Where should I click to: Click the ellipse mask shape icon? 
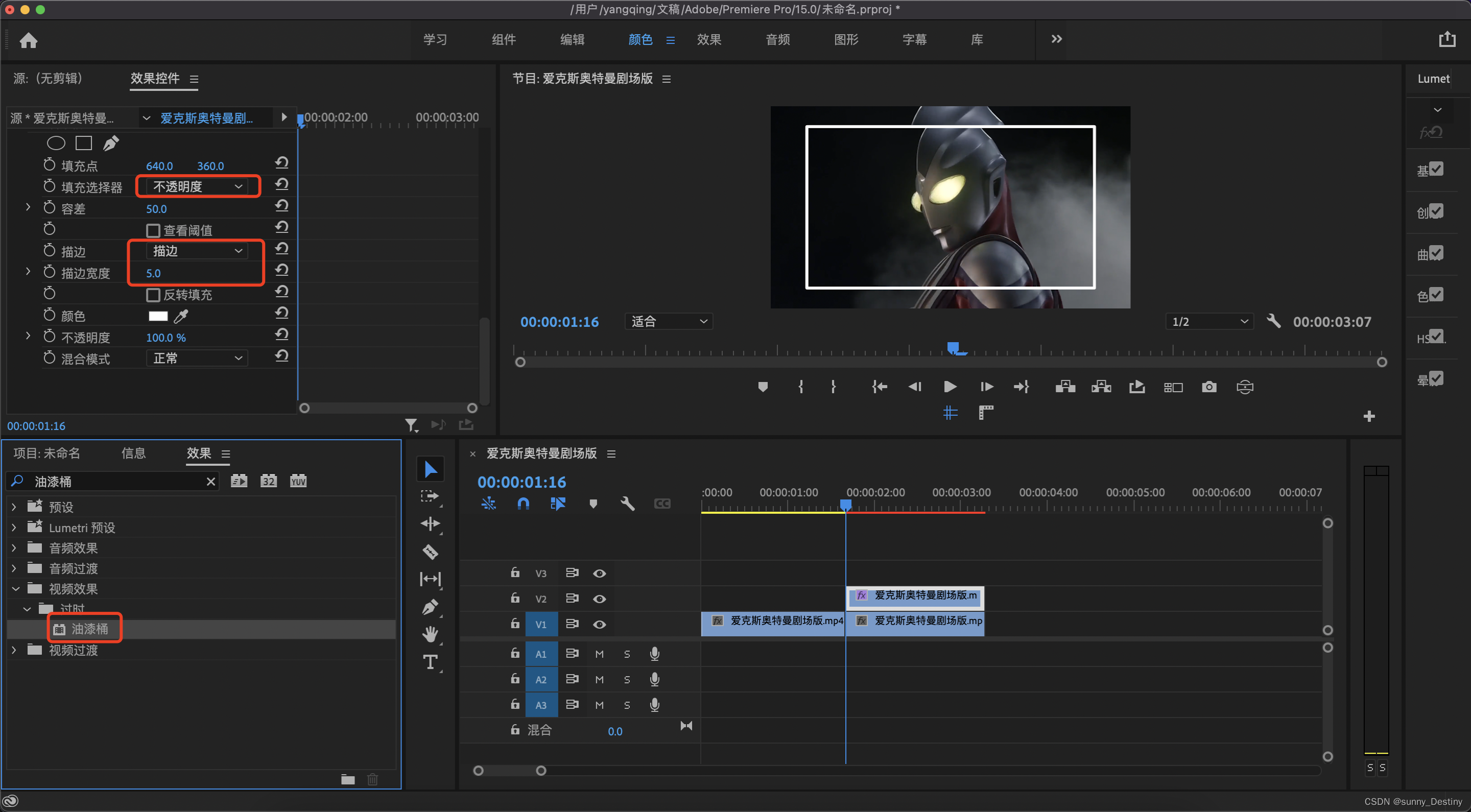[56, 143]
